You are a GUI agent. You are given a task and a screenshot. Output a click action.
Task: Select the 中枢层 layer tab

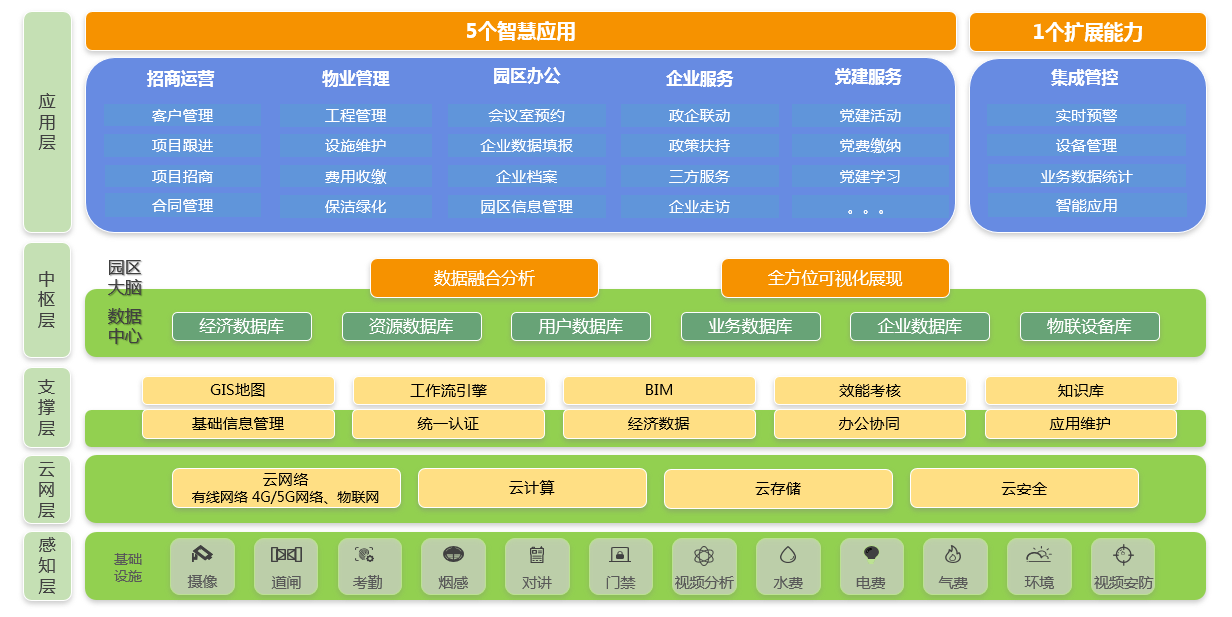[47, 300]
